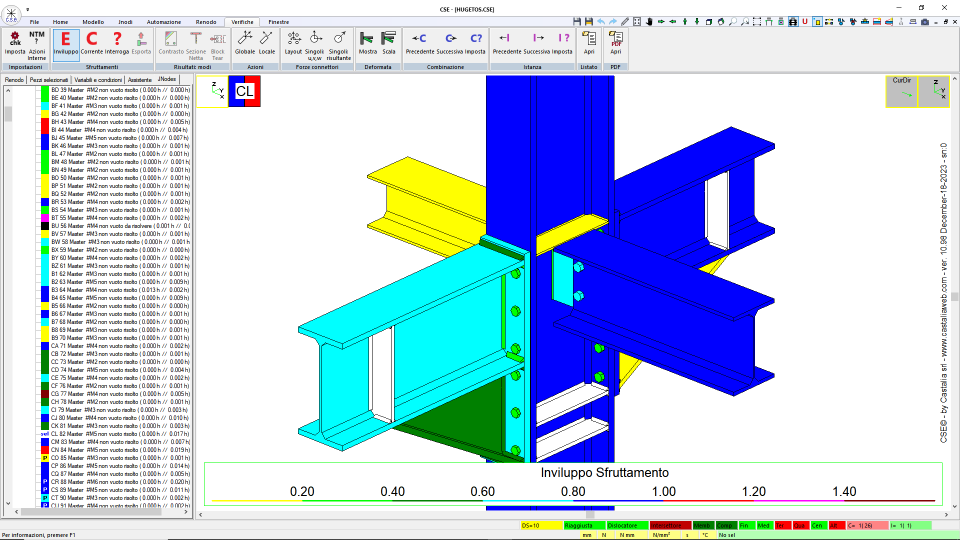Click the undo arrow in quick toolbar
The height and width of the screenshot is (540, 960).
click(x=601, y=21)
